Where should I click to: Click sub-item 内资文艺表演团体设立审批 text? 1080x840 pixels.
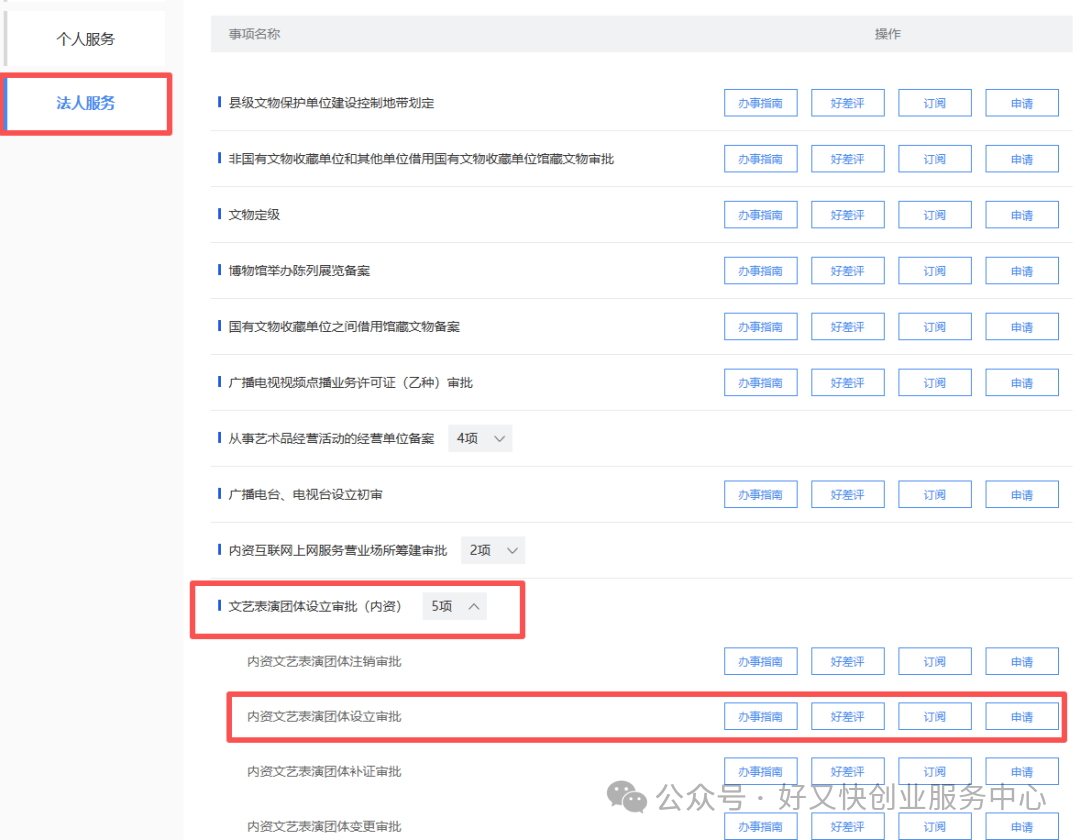pos(324,716)
